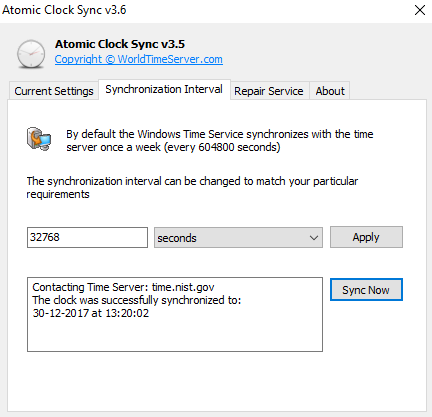
Task: Expand the time unit dropdown arrow
Action: [x=313, y=238]
